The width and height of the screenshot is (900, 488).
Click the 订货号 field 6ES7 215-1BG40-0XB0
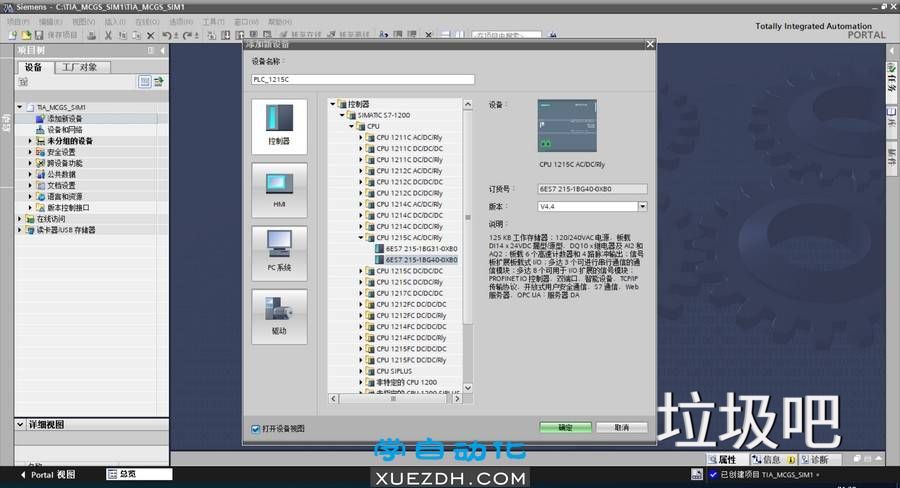[x=592, y=189]
